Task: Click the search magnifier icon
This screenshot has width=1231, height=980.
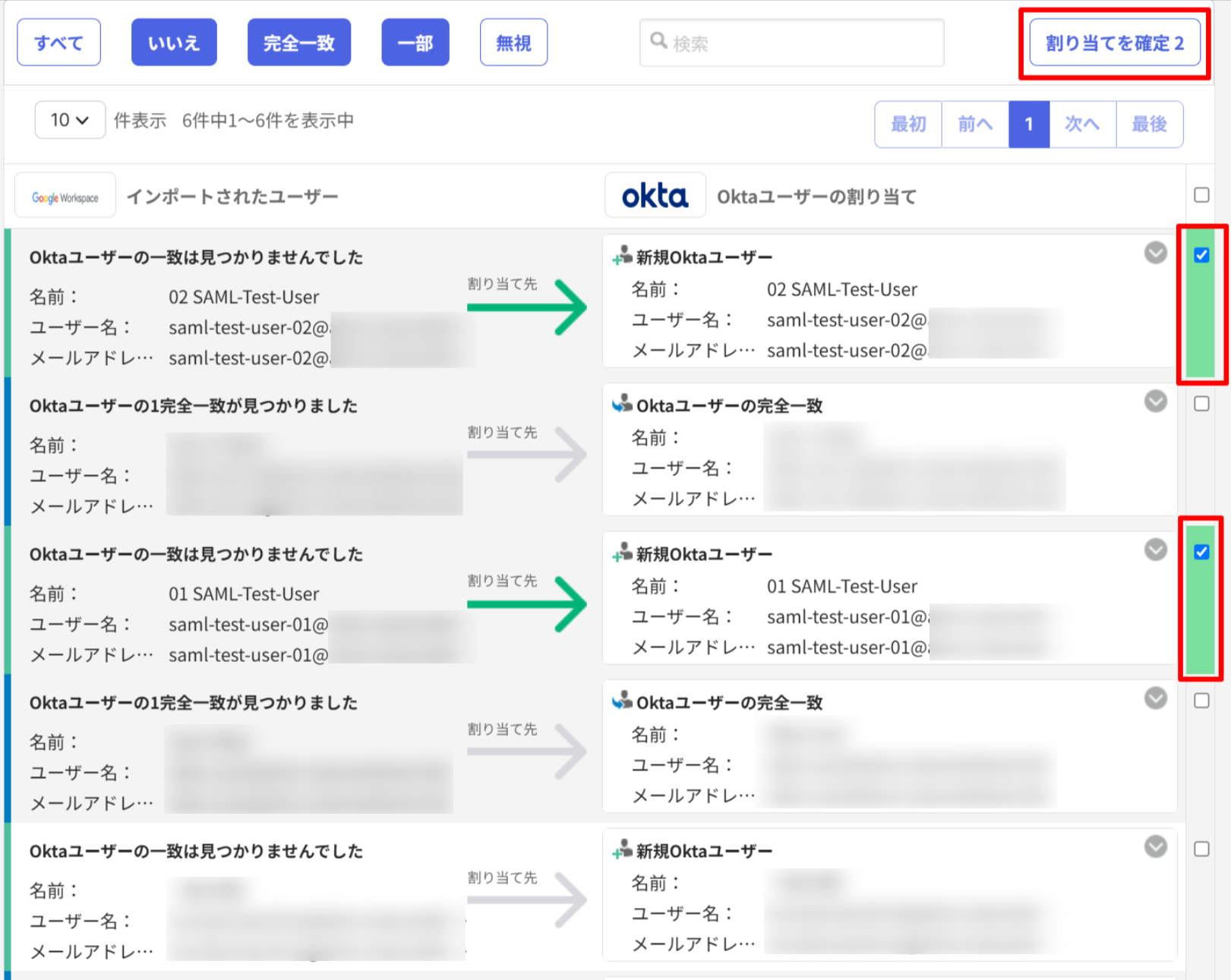Action: tap(658, 42)
